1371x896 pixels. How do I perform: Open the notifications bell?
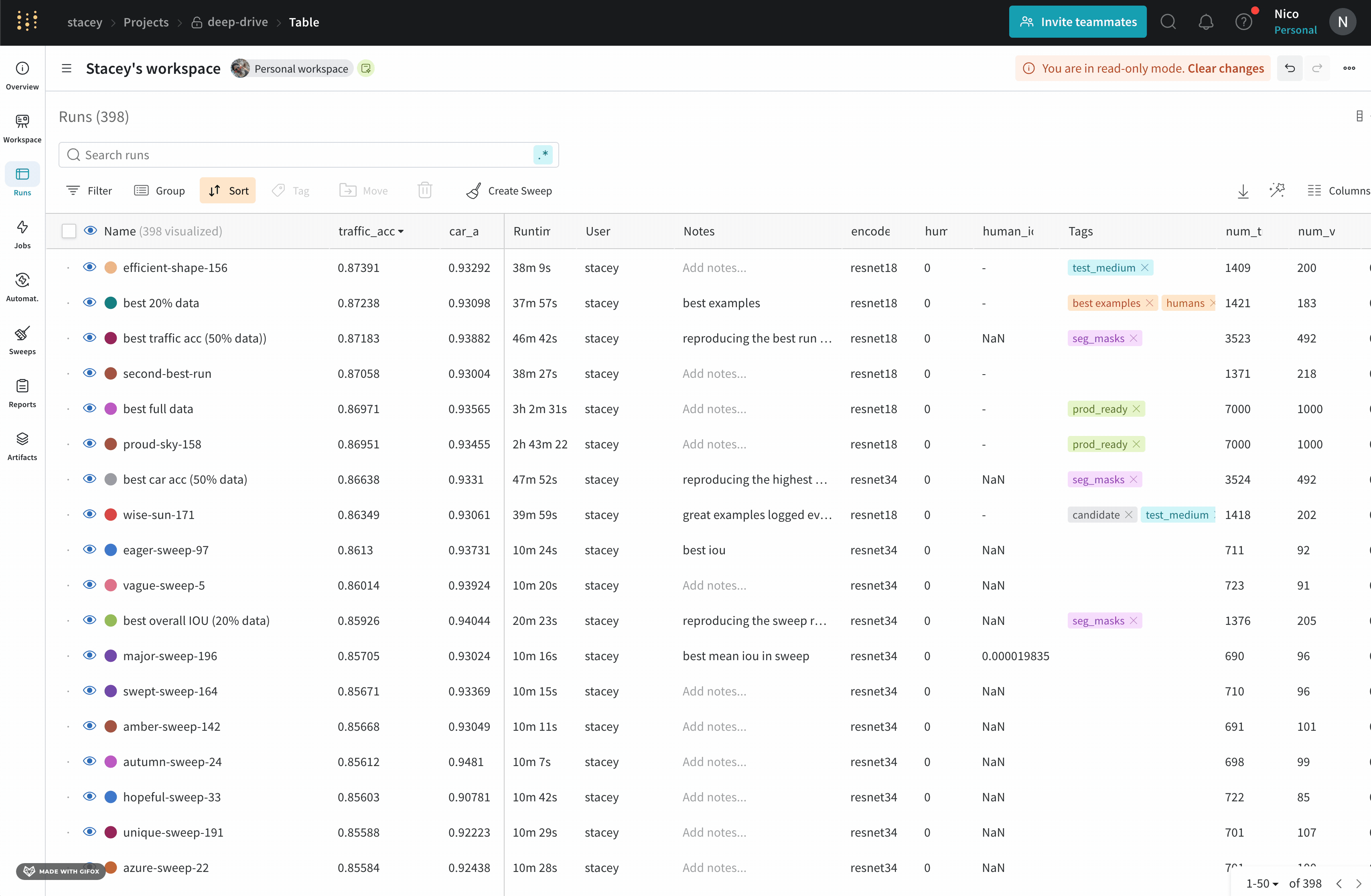[x=1206, y=22]
